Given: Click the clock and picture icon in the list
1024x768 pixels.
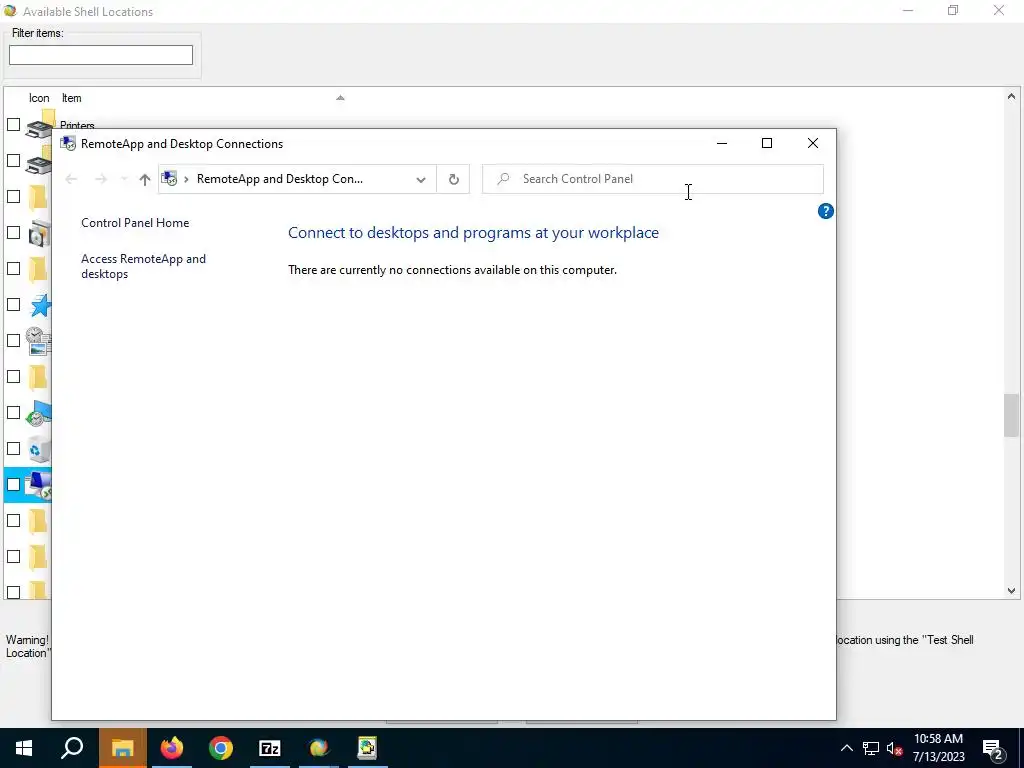Looking at the screenshot, I should pyautogui.click(x=38, y=341).
